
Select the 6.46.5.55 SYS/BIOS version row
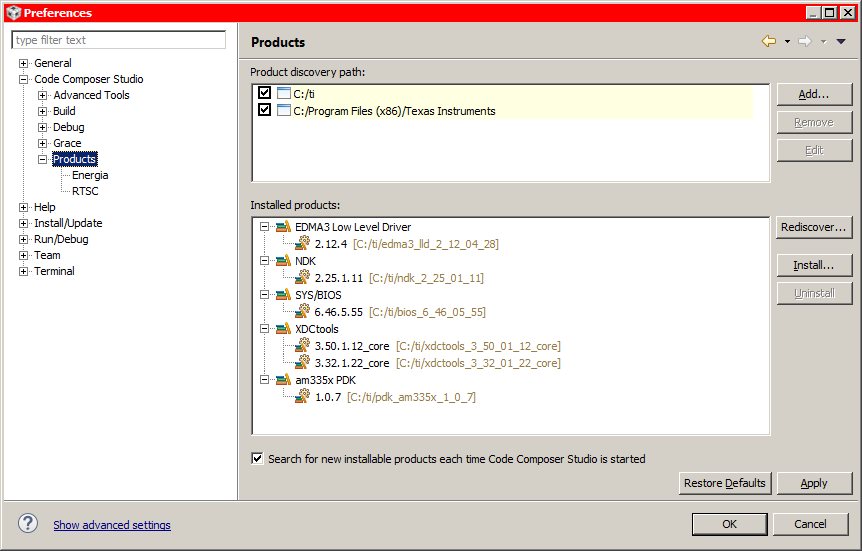point(400,312)
